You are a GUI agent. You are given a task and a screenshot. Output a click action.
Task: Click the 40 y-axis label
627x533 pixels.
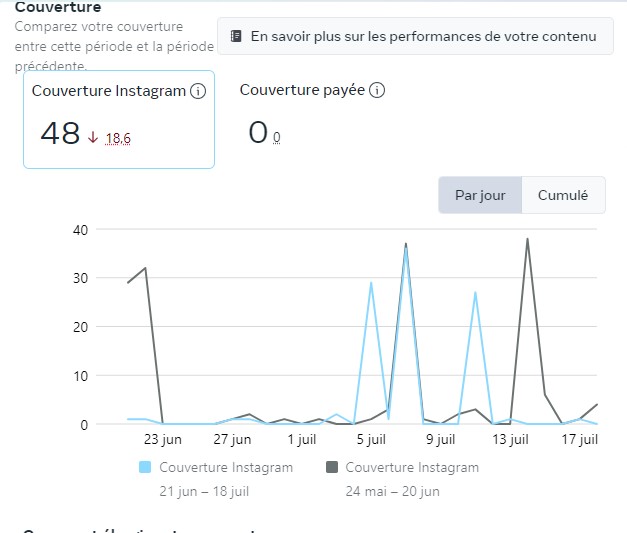pyautogui.click(x=80, y=230)
